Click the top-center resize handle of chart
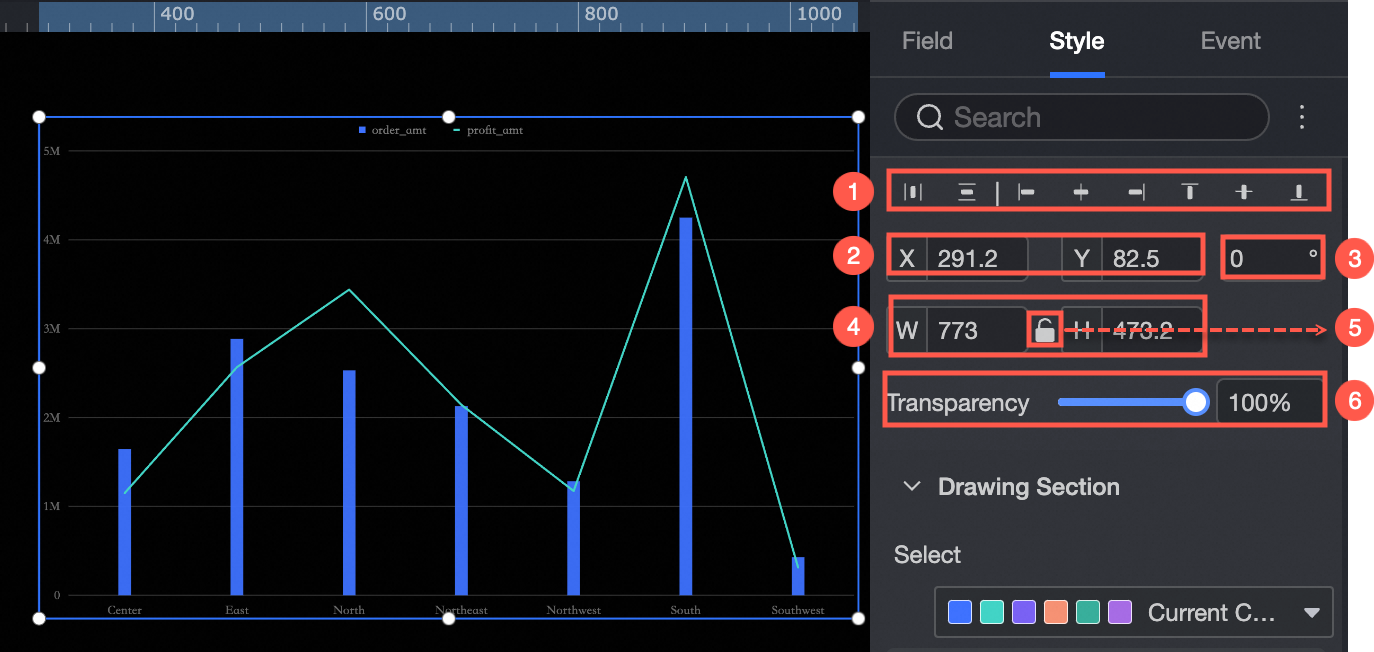Screen dimensions: 1374x652 pyautogui.click(x=449, y=117)
